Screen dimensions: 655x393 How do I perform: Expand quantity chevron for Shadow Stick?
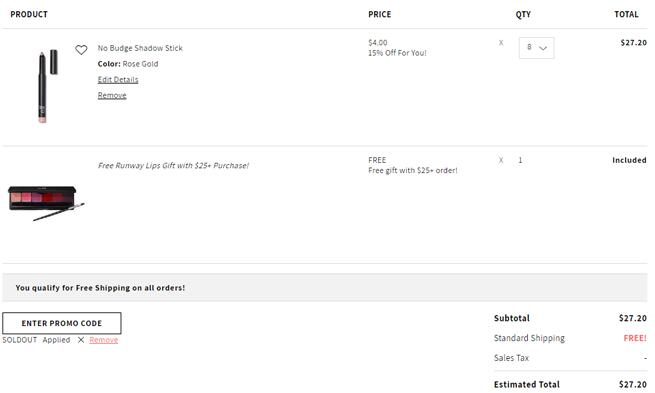543,48
